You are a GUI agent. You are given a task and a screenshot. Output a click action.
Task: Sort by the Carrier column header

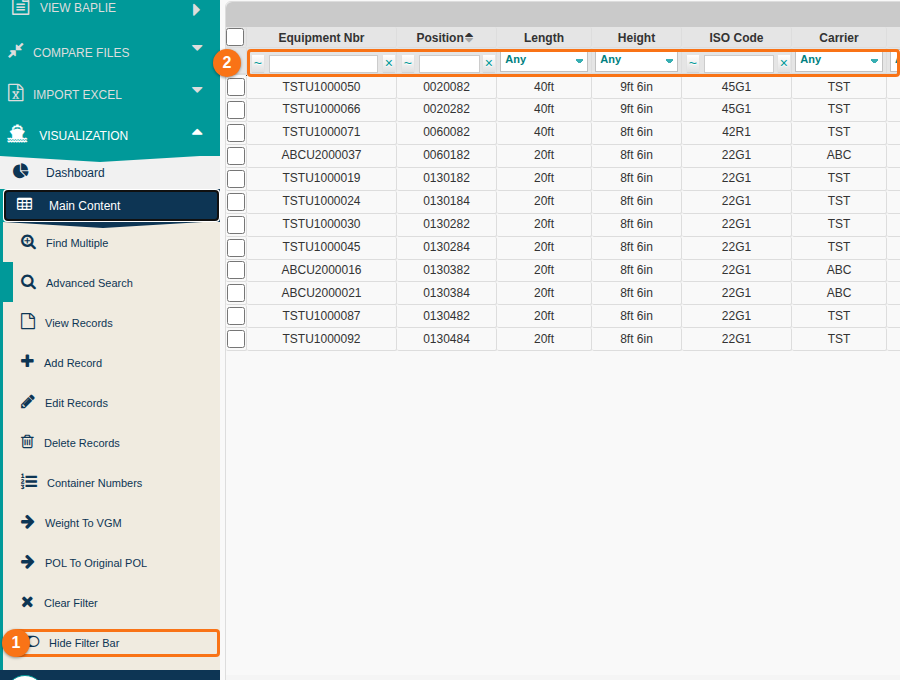point(839,38)
